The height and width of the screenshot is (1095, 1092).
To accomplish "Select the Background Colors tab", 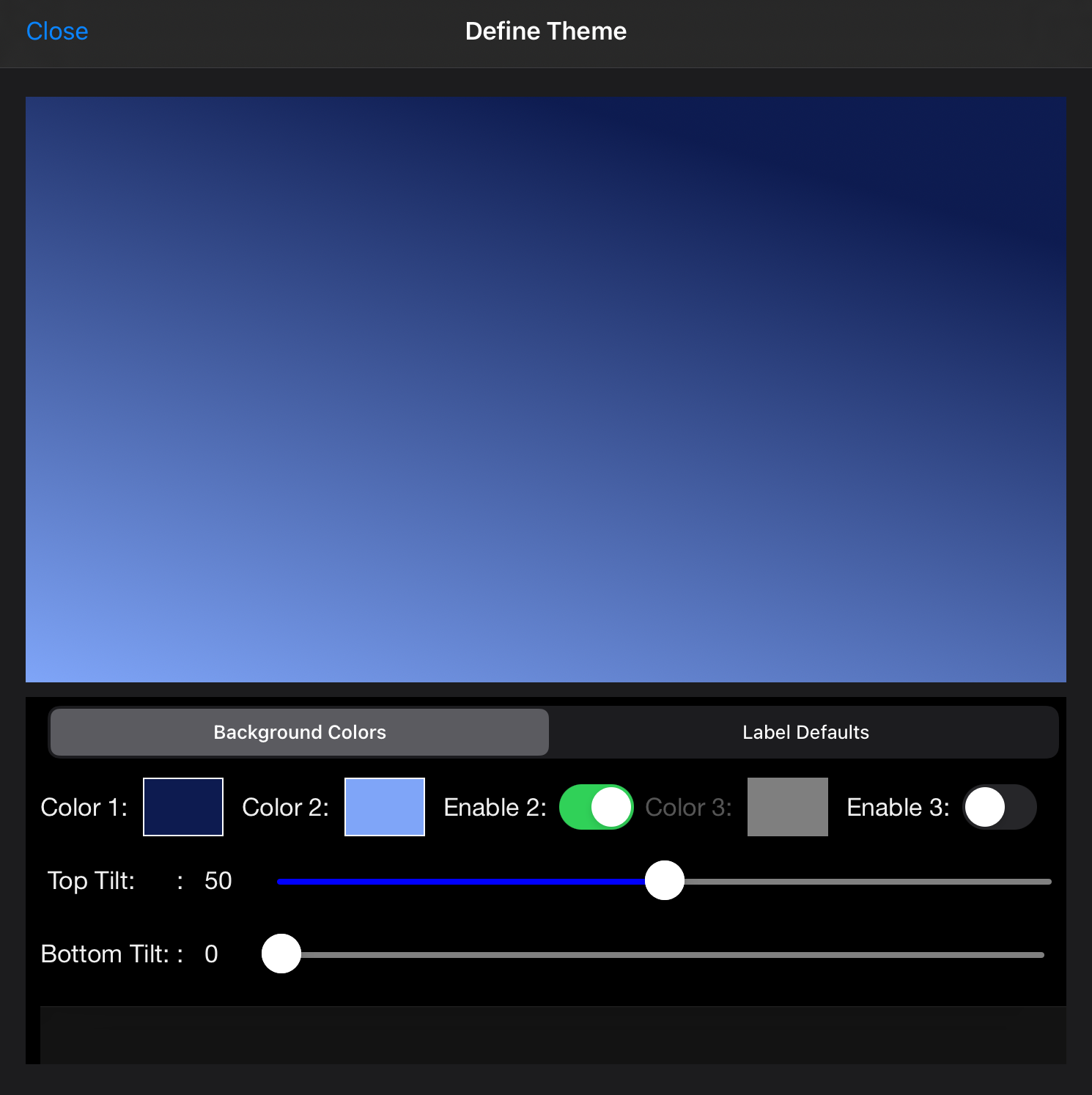I will [x=298, y=731].
